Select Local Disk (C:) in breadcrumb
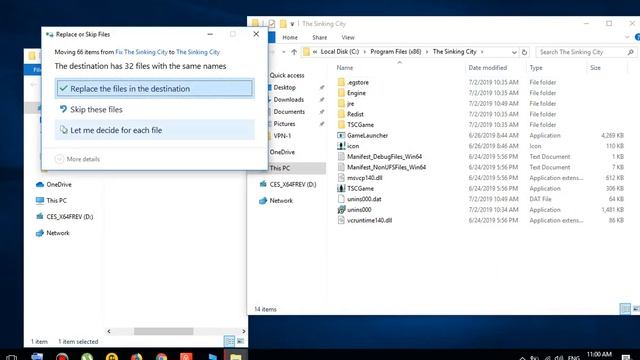 [340, 51]
